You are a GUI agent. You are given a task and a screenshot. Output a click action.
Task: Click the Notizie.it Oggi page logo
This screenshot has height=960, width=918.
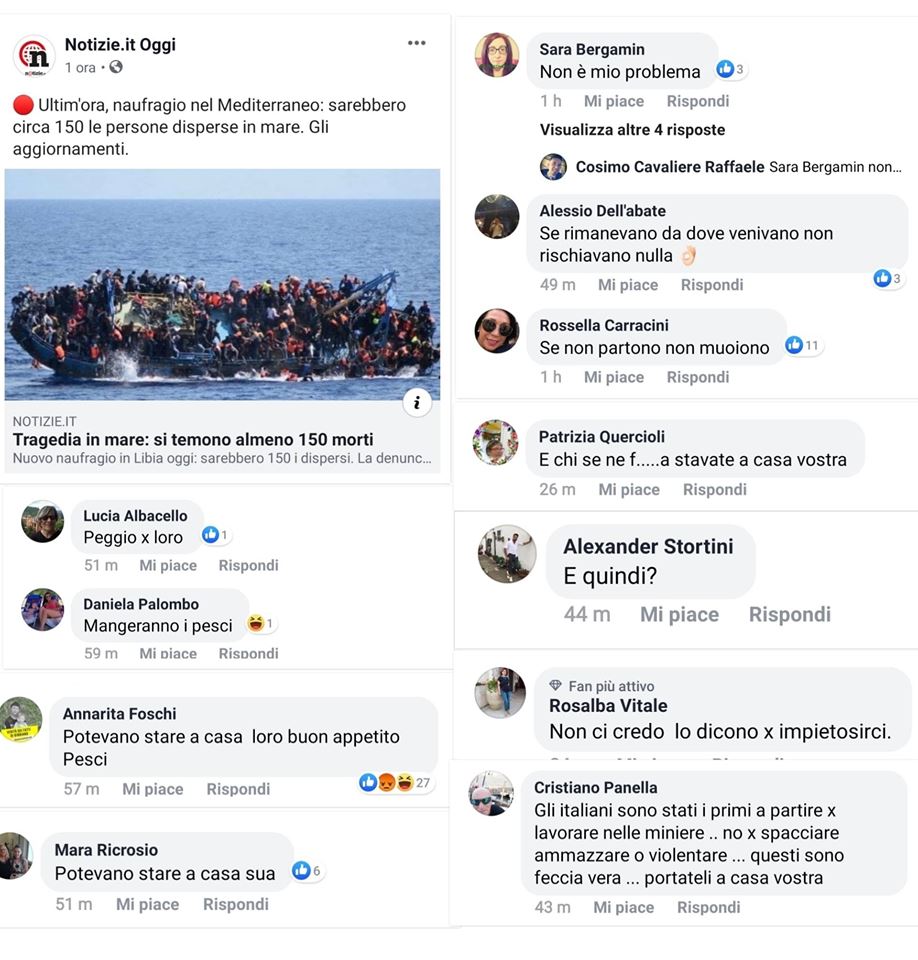pyautogui.click(x=34, y=55)
